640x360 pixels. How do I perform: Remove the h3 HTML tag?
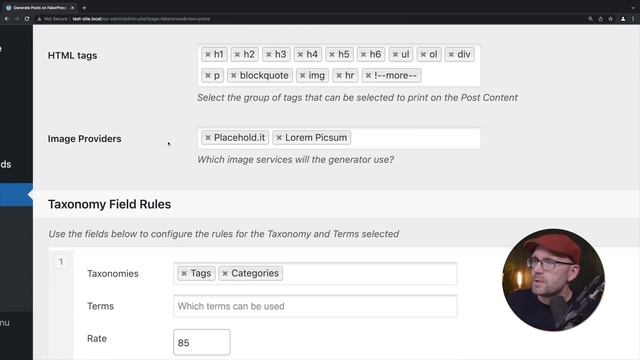(x=269, y=55)
